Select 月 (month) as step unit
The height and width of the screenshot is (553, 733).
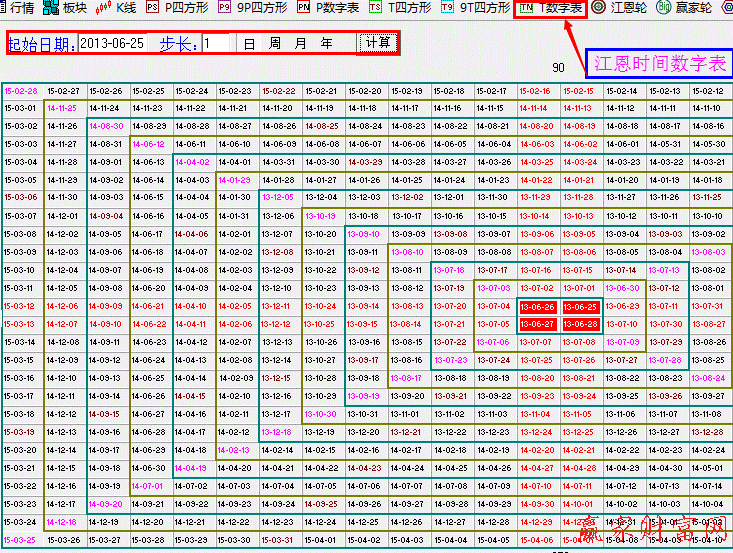pos(300,44)
